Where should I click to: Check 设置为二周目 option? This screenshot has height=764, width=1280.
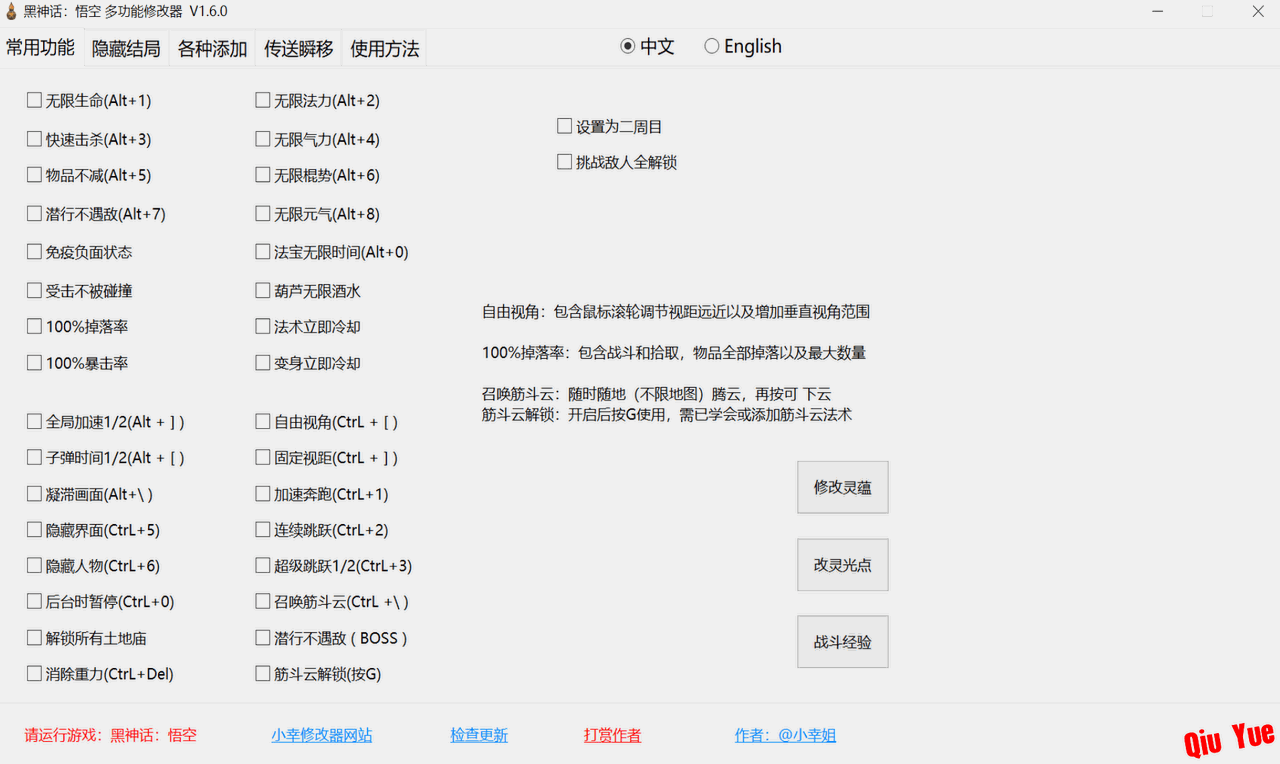(565, 127)
